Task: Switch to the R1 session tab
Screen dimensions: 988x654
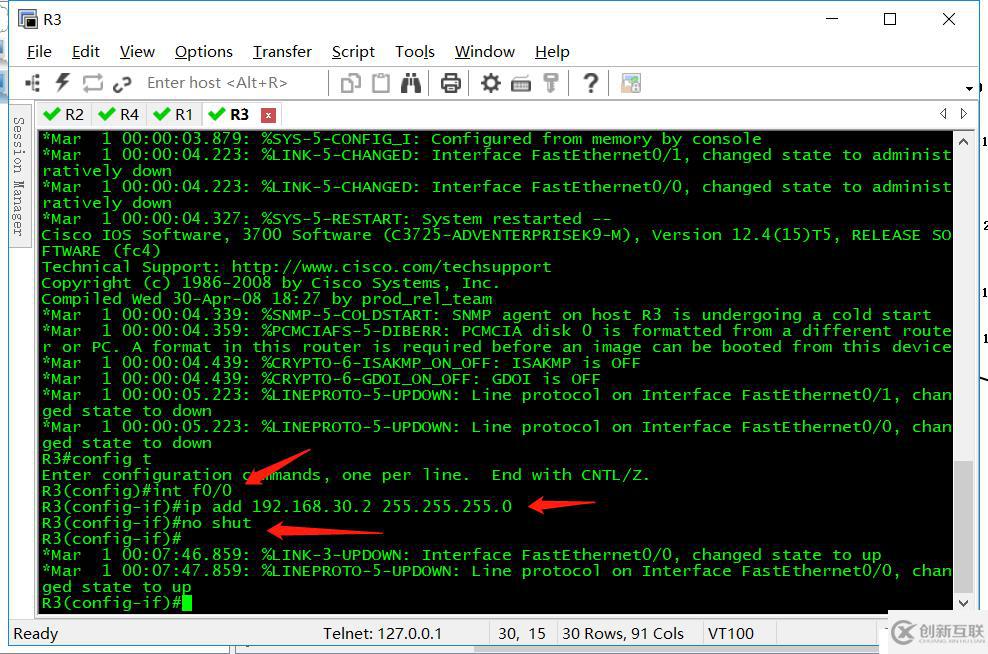Action: point(174,115)
